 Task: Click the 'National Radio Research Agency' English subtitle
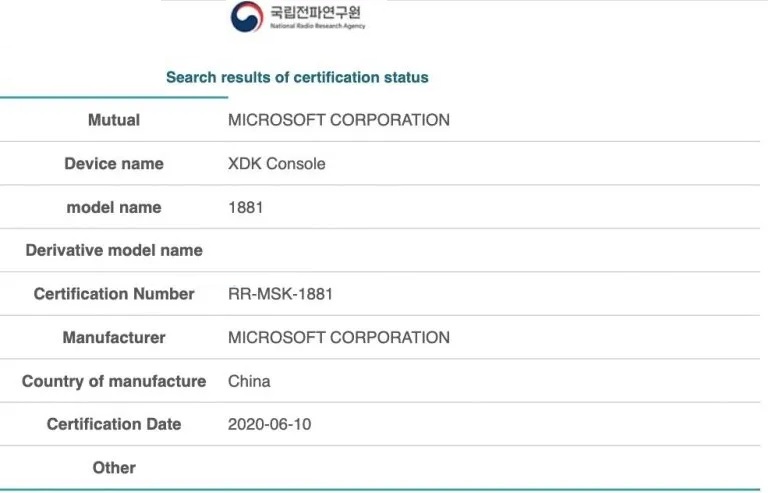click(x=318, y=26)
